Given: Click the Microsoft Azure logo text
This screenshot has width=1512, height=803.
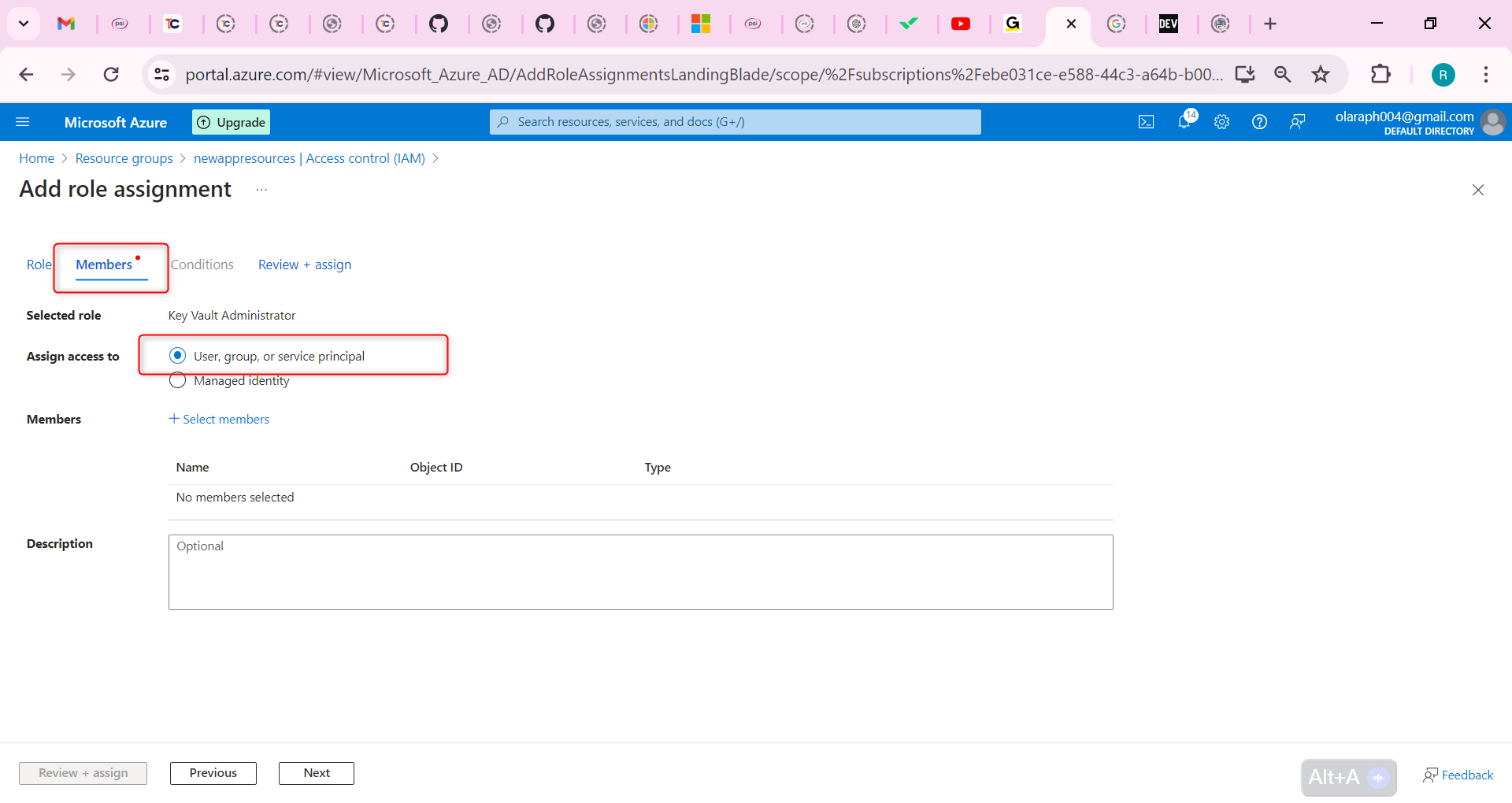Looking at the screenshot, I should pyautogui.click(x=116, y=122).
